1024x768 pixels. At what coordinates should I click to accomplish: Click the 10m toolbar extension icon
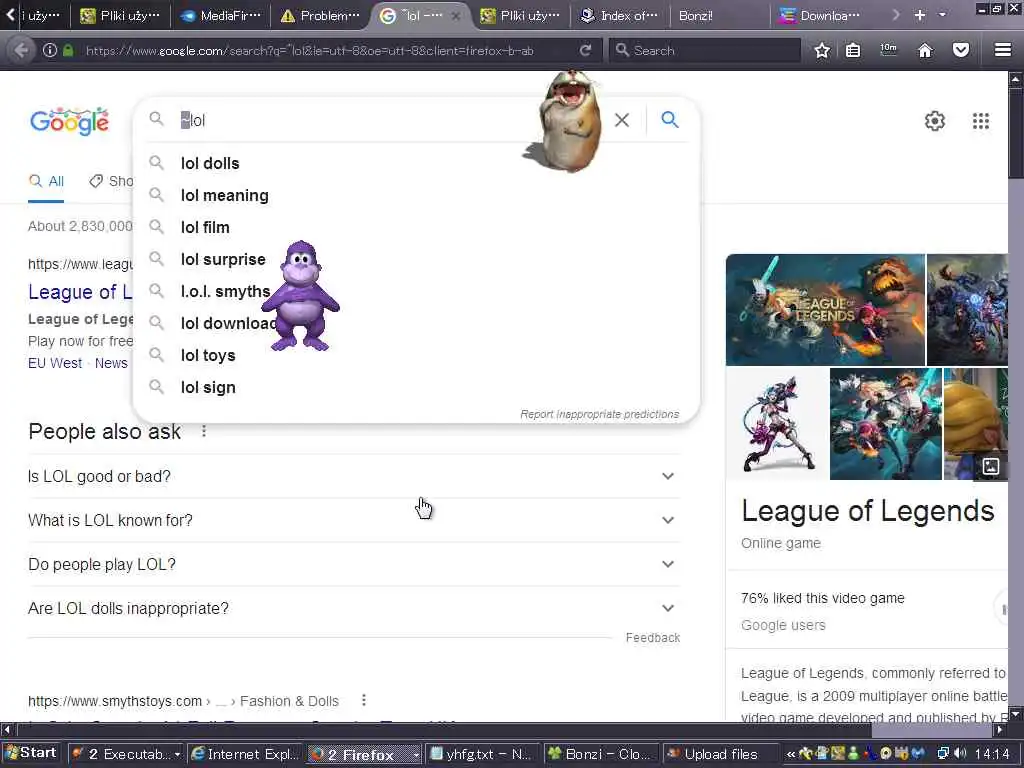coord(889,50)
